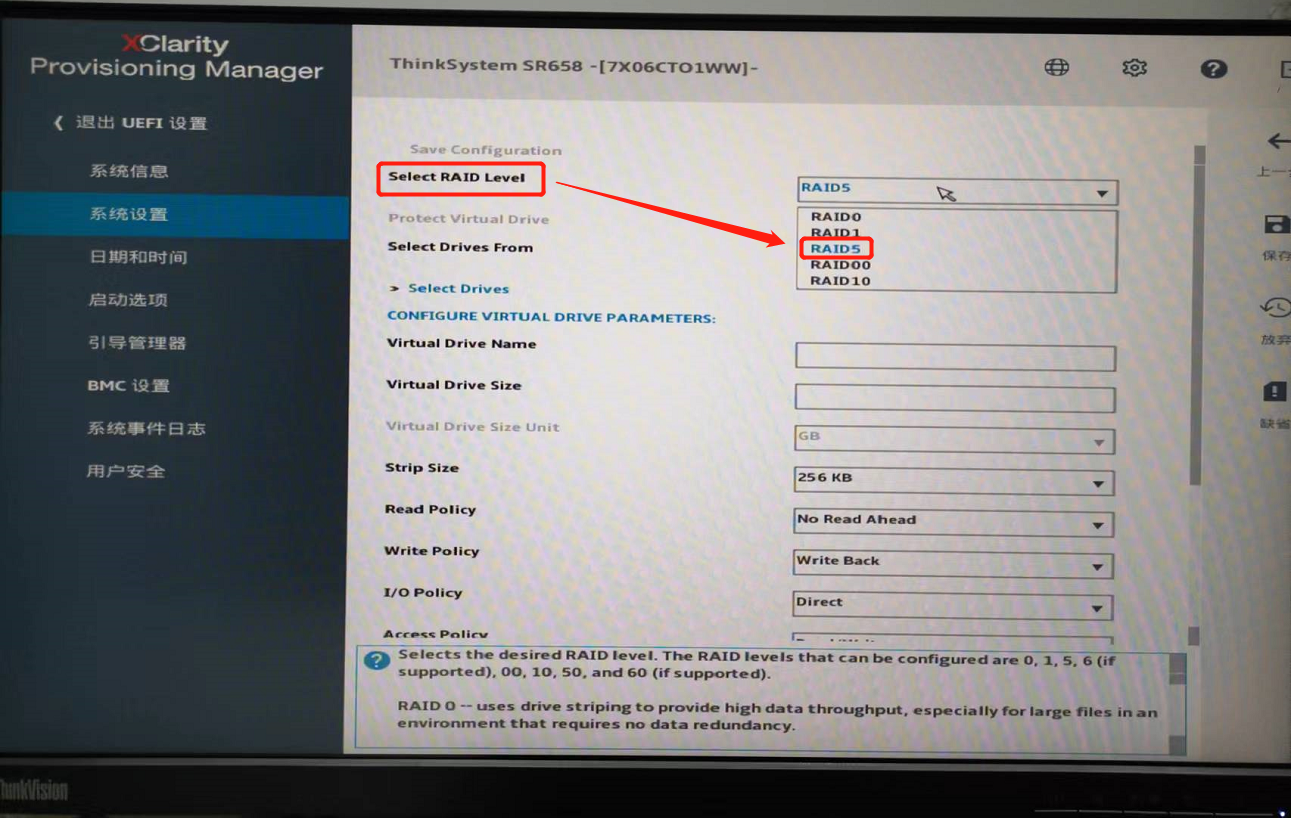Click the settings panel vertical scrollbar
This screenshot has height=818, width=1291.
(1198, 315)
